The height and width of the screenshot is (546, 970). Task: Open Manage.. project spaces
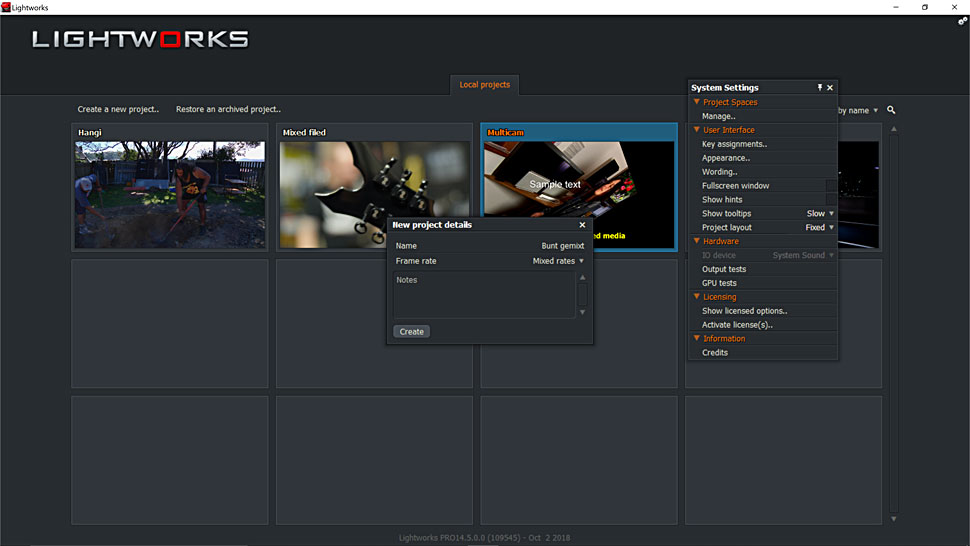[x=718, y=116]
